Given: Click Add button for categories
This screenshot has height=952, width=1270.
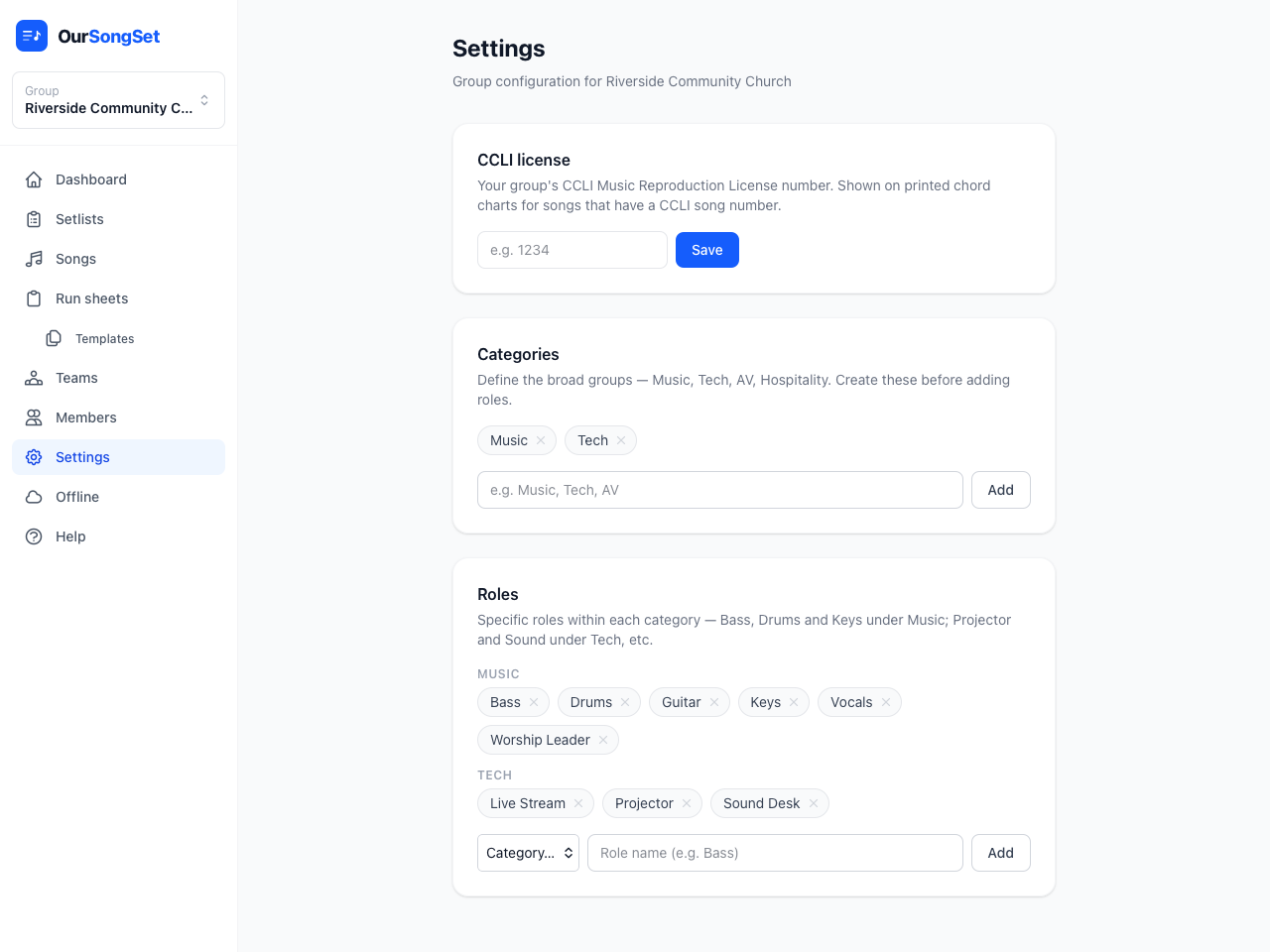Looking at the screenshot, I should click(x=1000, y=490).
